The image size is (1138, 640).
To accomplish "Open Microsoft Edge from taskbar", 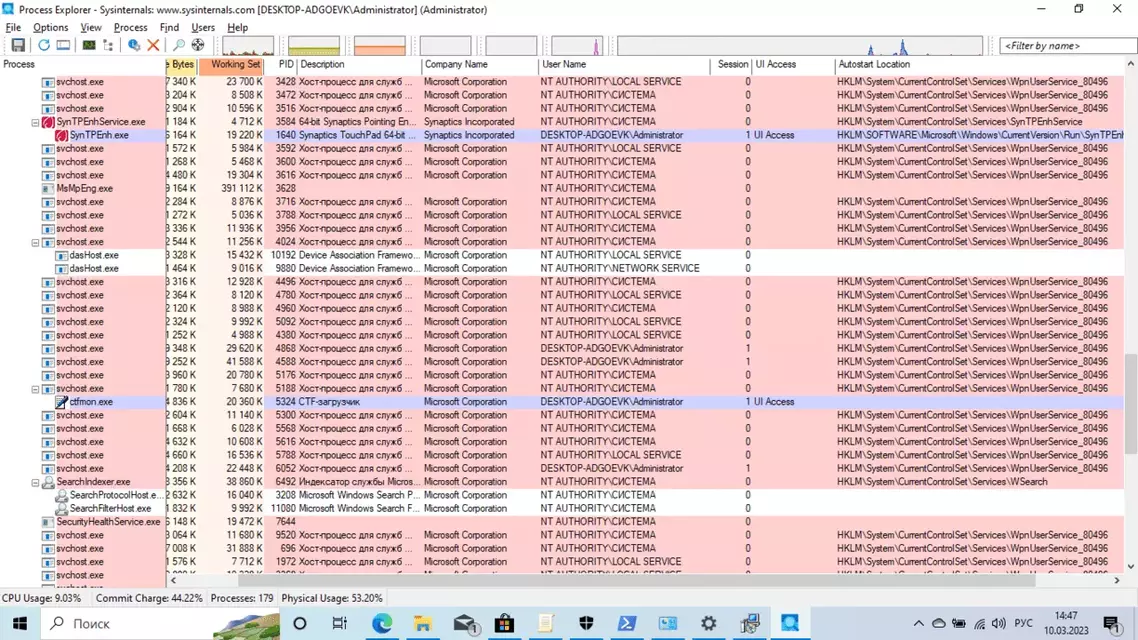I will point(382,623).
